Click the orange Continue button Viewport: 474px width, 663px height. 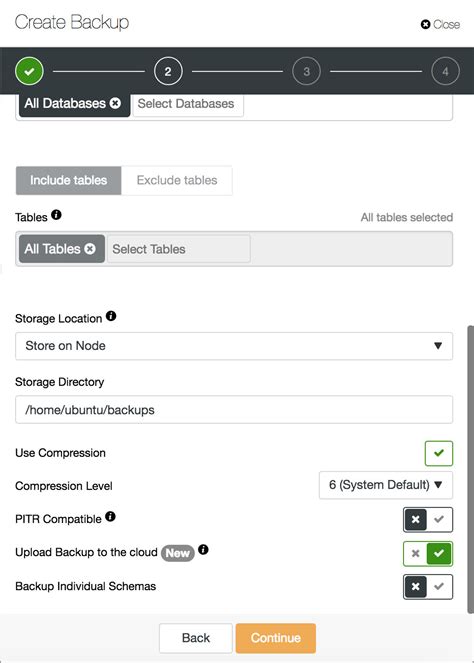[276, 638]
